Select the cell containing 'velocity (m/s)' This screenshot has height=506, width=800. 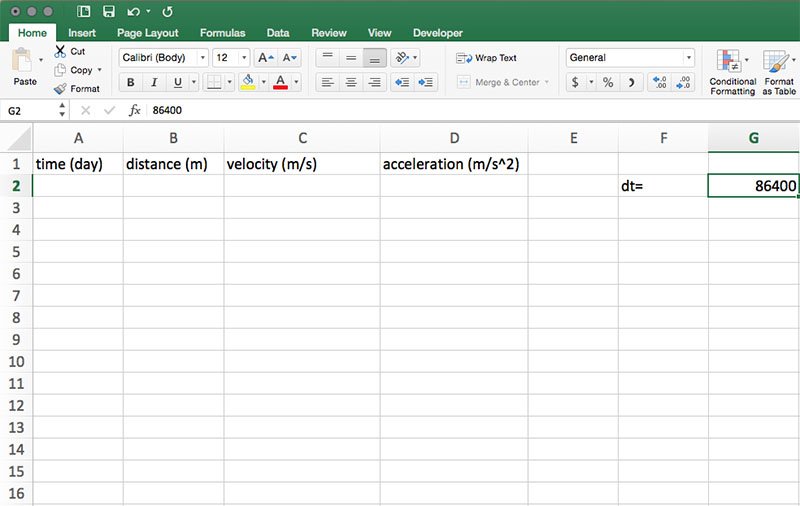(301, 164)
